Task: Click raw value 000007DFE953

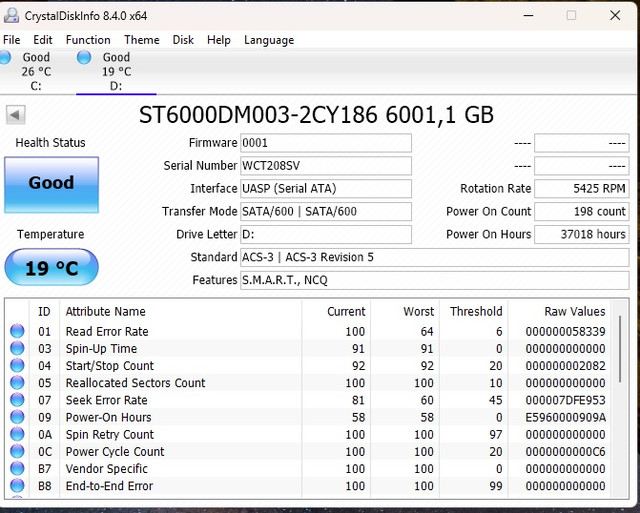Action: click(x=565, y=400)
